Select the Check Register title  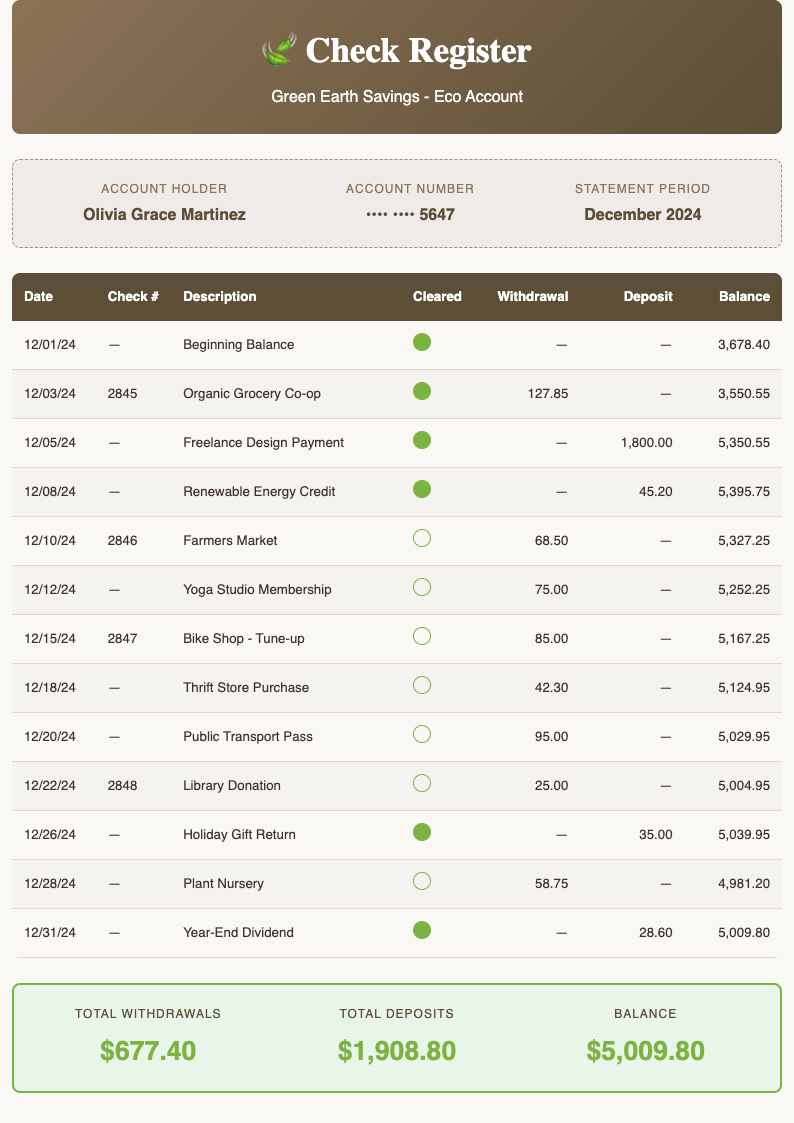(418, 50)
